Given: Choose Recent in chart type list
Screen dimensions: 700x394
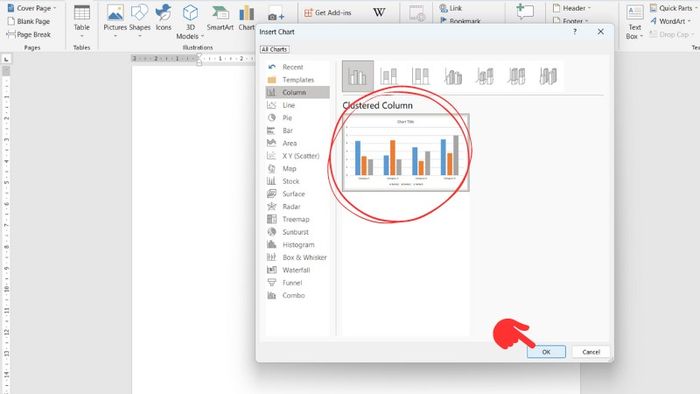Looking at the screenshot, I should tap(297, 67).
